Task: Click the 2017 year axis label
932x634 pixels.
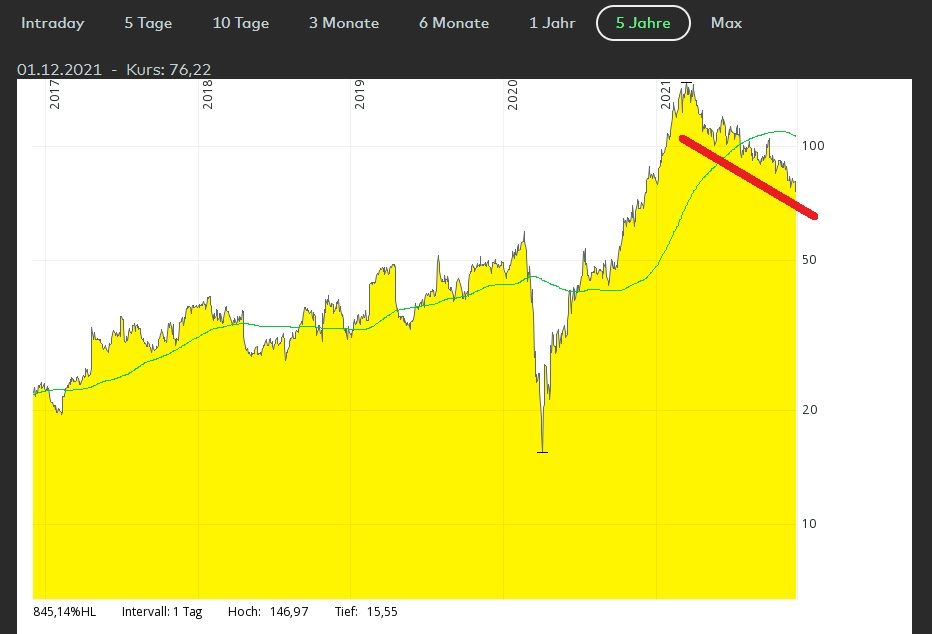Action: pyautogui.click(x=55, y=94)
